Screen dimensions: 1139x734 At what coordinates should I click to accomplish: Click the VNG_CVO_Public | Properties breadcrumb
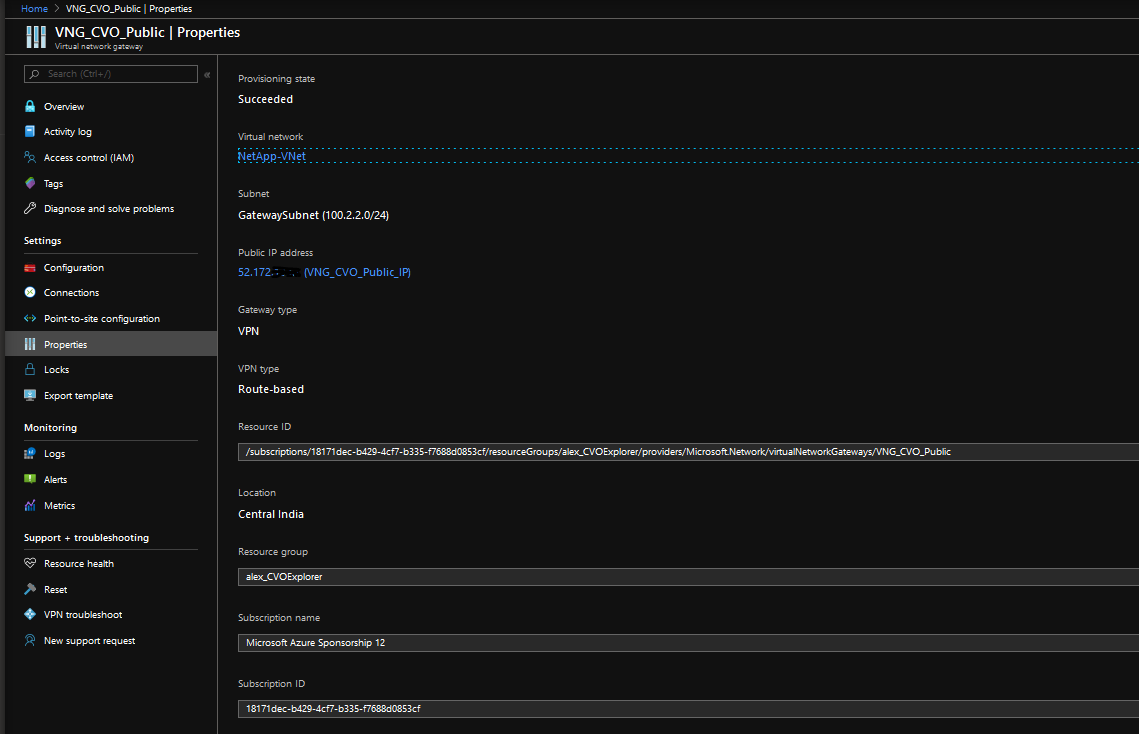[129, 9]
